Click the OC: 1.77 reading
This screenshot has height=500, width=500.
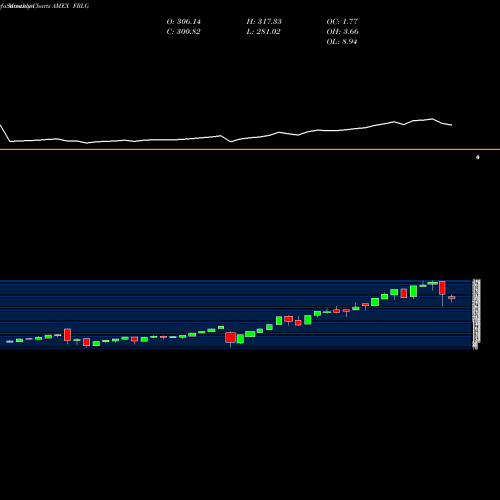[342, 22]
